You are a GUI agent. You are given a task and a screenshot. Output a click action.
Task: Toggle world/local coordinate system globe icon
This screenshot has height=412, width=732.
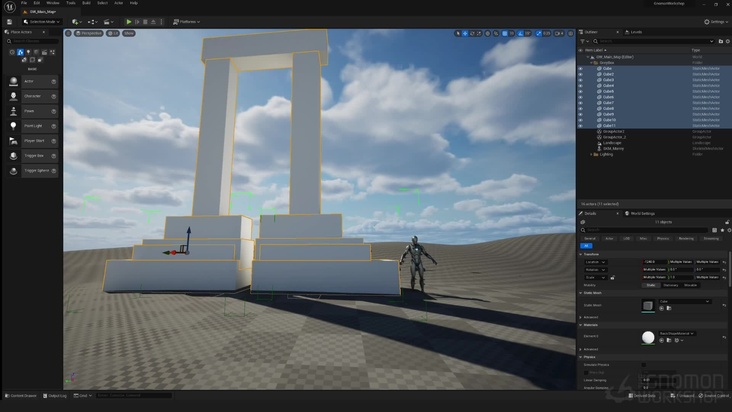pos(488,33)
